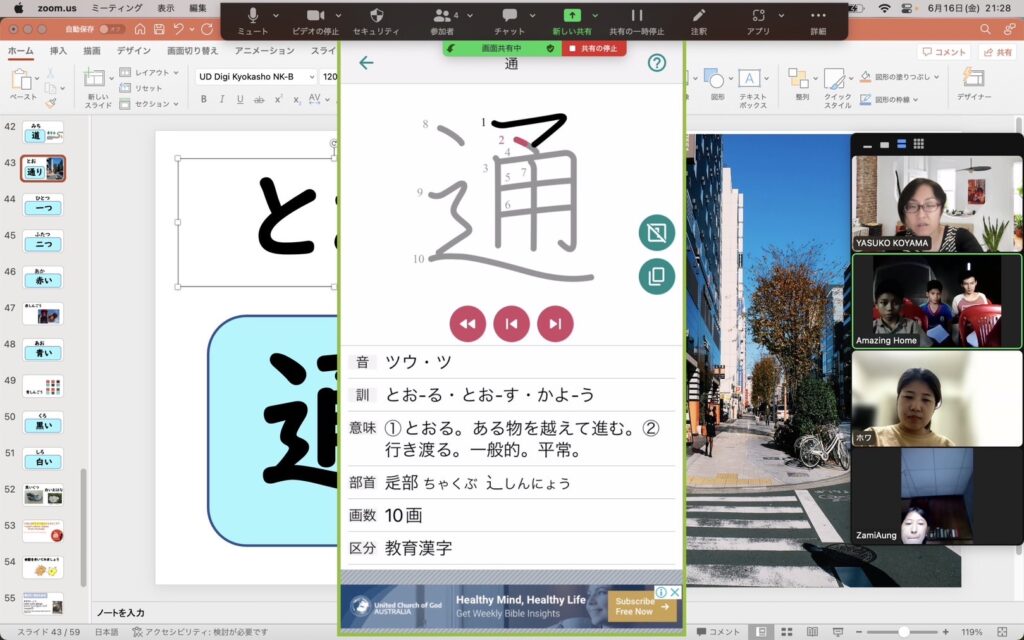
Task: Open Zoom security shield options
Action: (376, 21)
